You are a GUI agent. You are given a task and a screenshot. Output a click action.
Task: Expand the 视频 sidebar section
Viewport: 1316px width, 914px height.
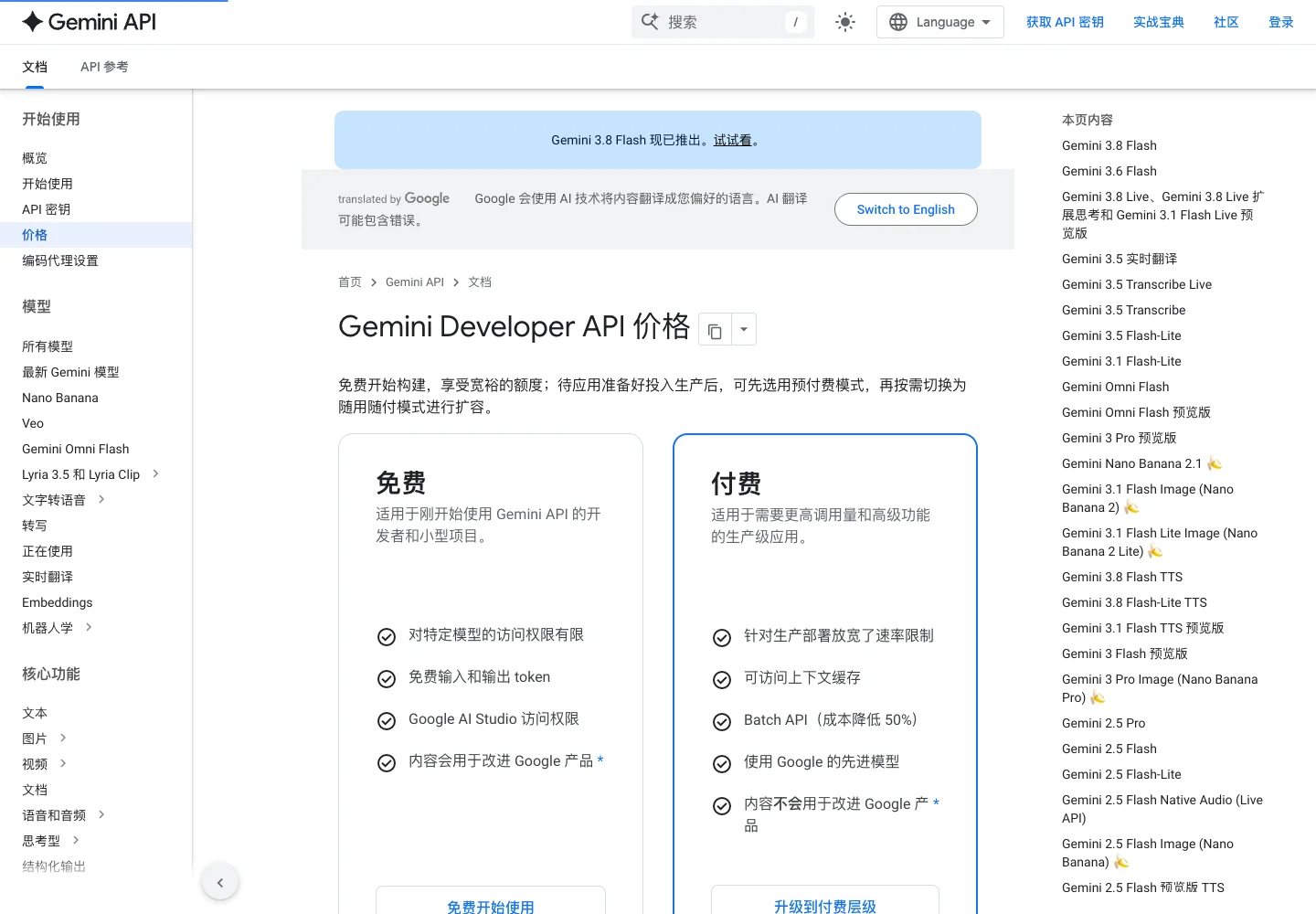tap(63, 763)
